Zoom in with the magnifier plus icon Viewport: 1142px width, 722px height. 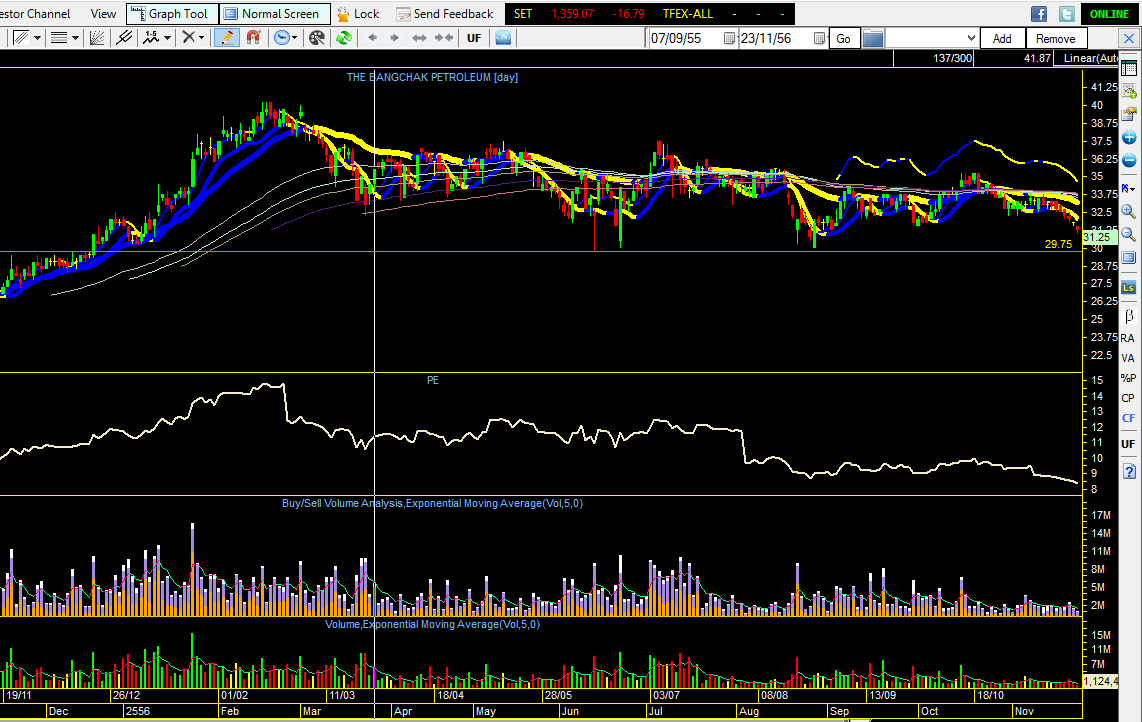1129,211
